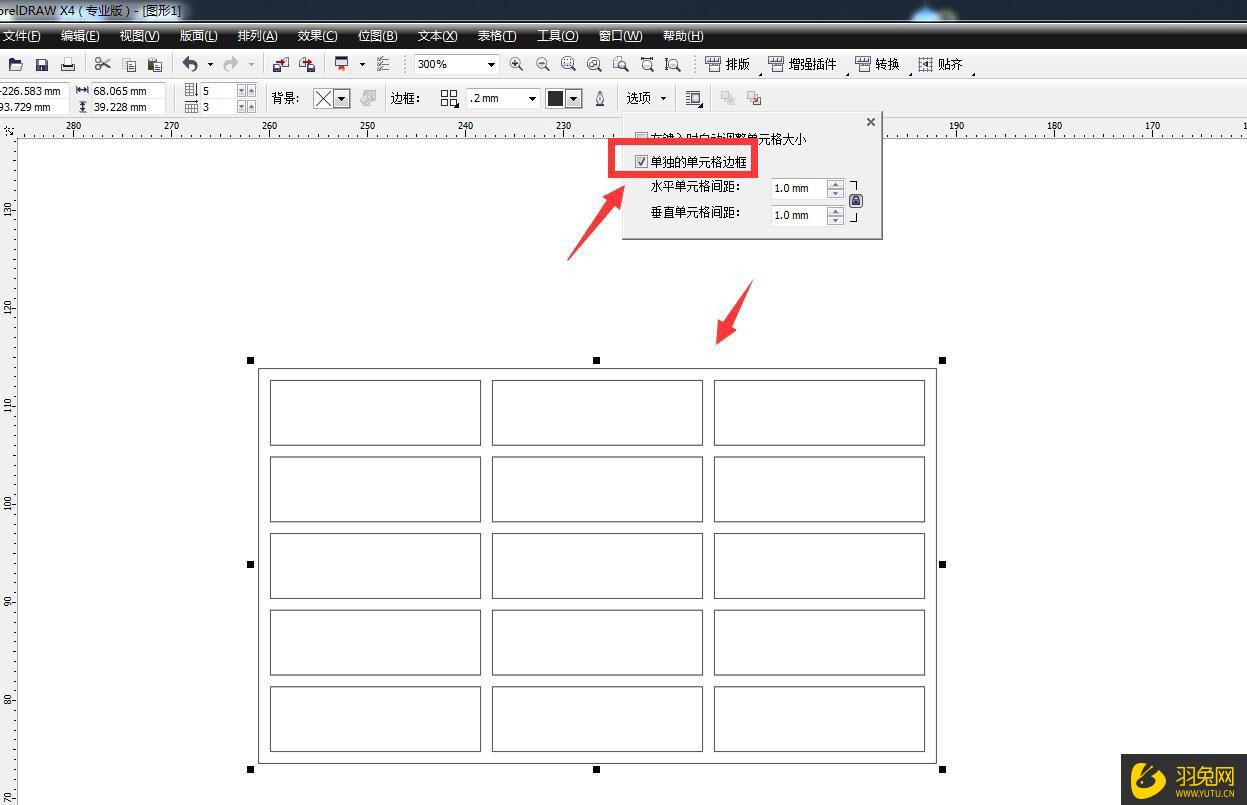
Task: Click the outline pen icon
Action: click(600, 98)
